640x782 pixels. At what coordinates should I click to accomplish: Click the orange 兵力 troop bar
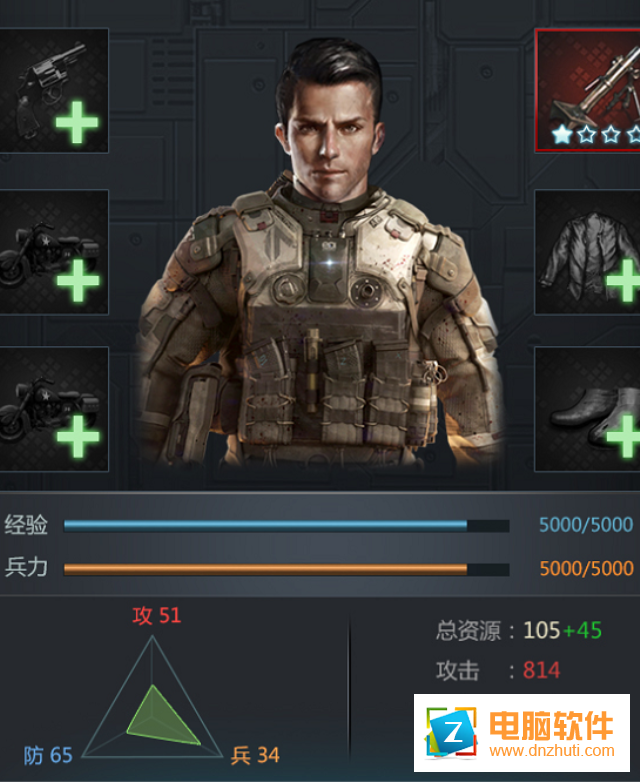point(286,569)
